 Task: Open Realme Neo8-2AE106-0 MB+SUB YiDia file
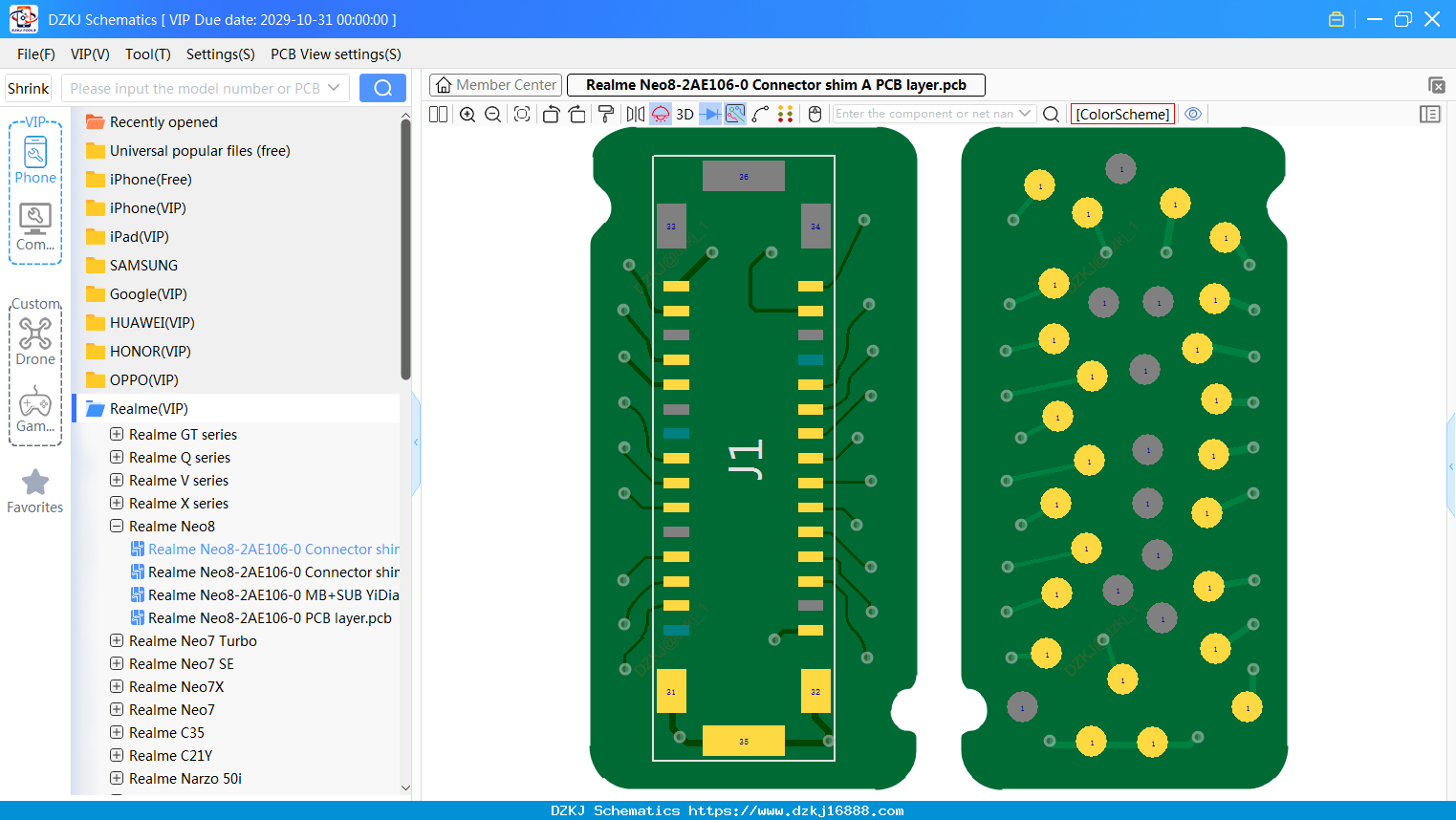(x=265, y=594)
